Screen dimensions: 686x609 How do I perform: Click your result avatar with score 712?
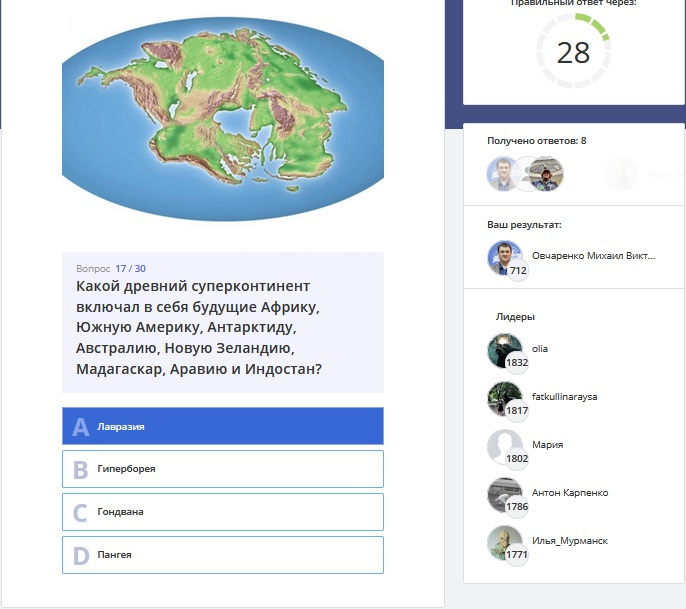504,258
